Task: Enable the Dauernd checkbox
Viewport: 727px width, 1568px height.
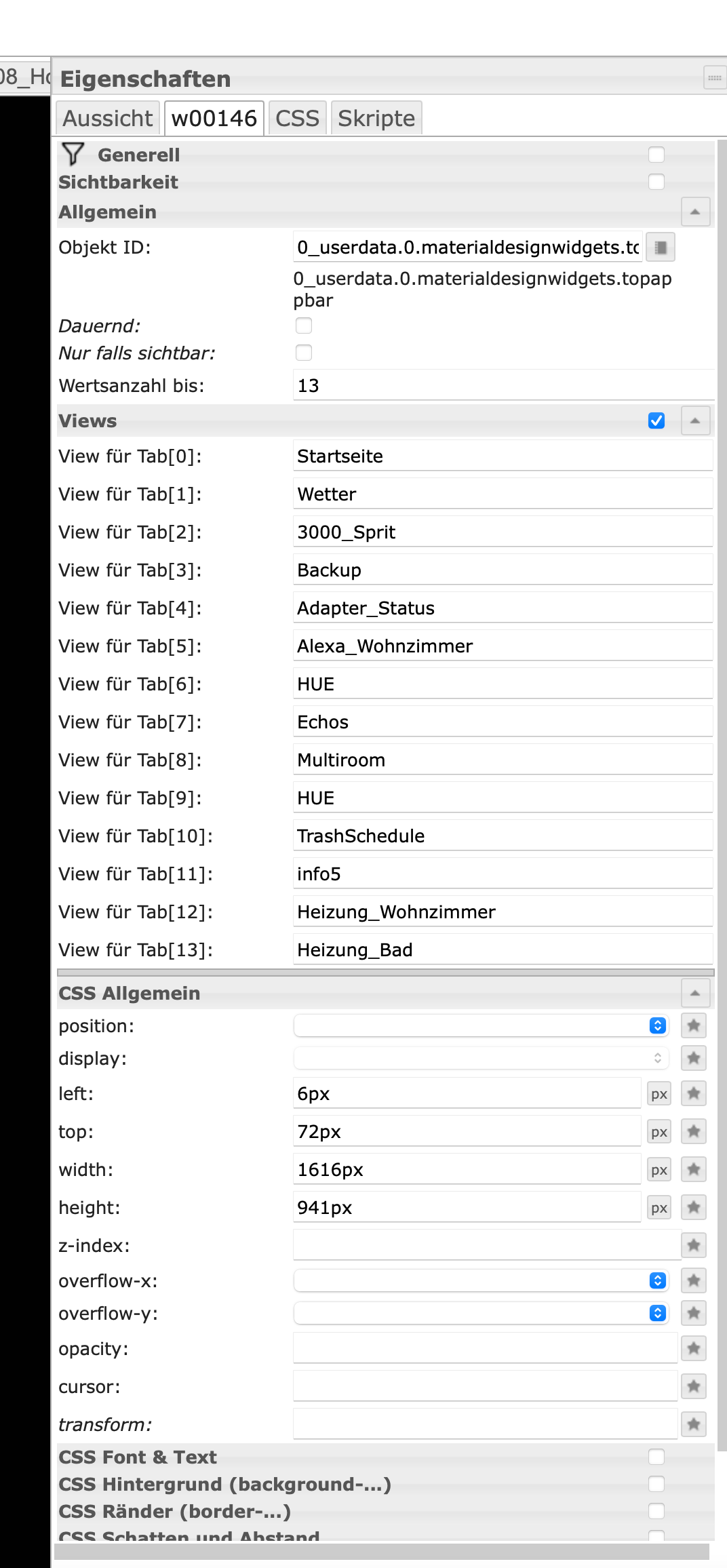Action: (304, 326)
